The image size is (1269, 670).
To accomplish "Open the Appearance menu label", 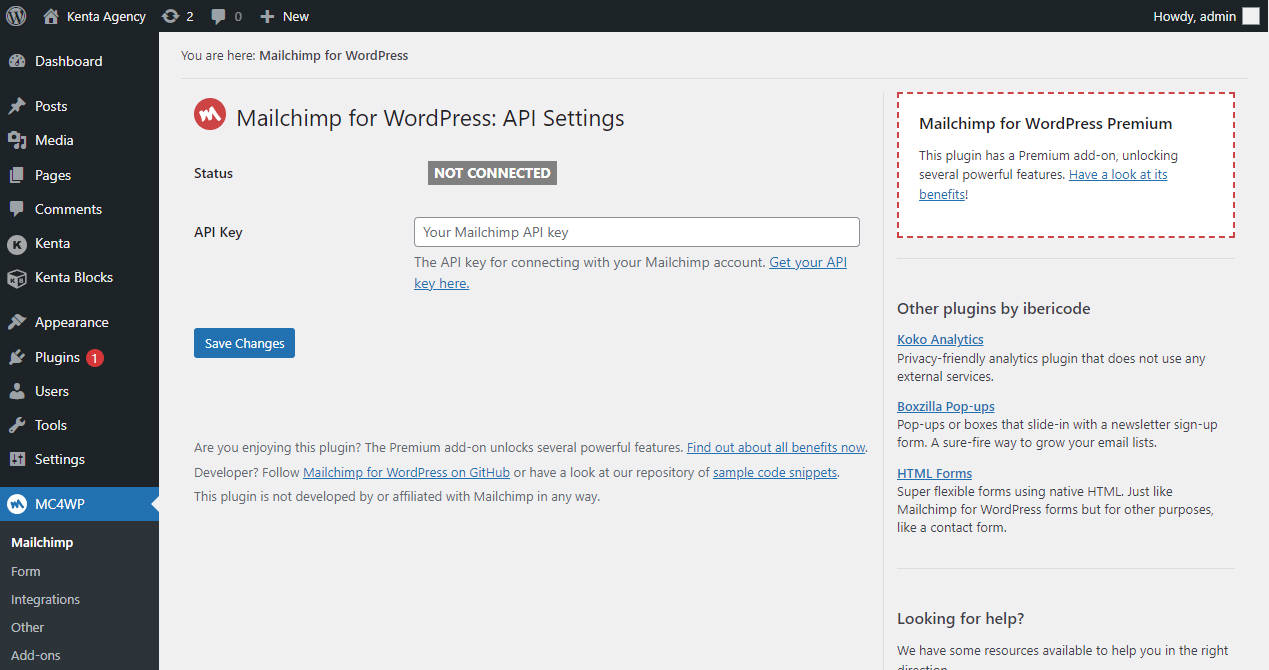I will tap(72, 322).
